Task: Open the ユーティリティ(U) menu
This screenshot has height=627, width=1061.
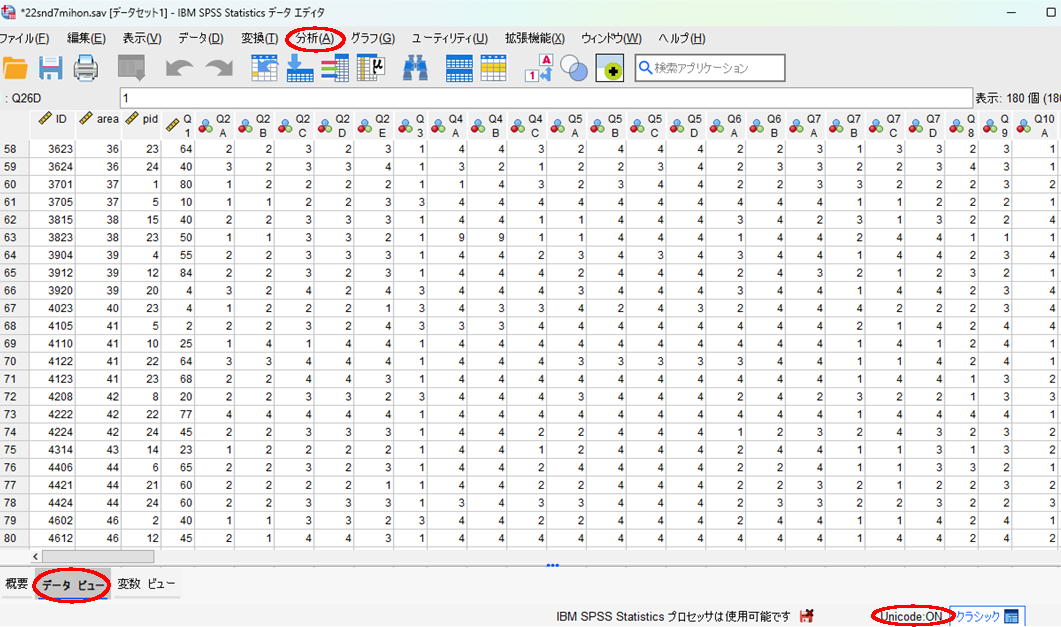Action: [x=449, y=39]
